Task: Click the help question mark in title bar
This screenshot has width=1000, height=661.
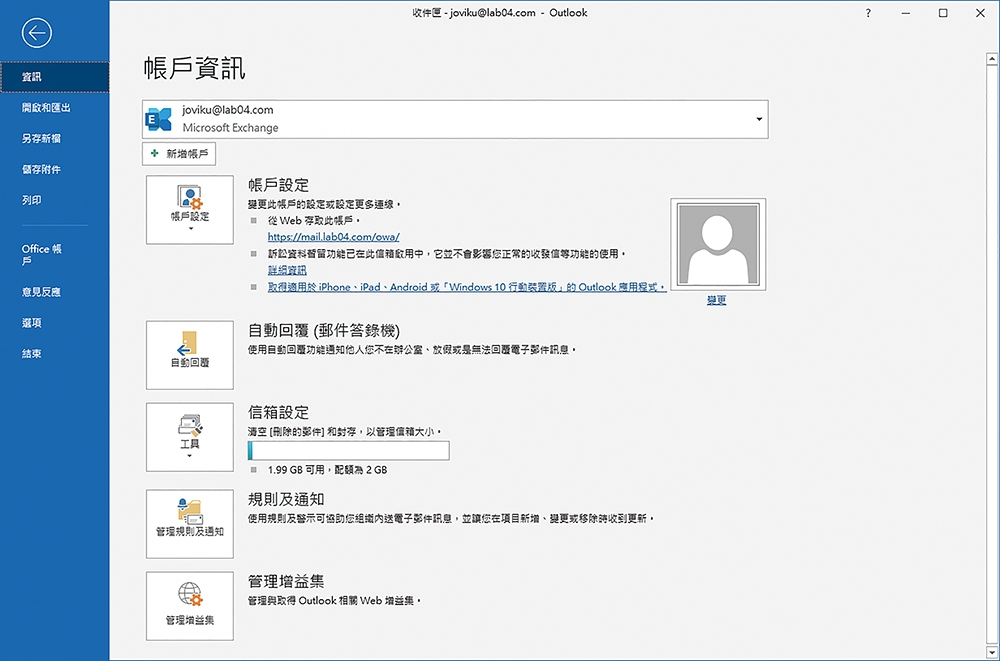Action: [x=868, y=13]
